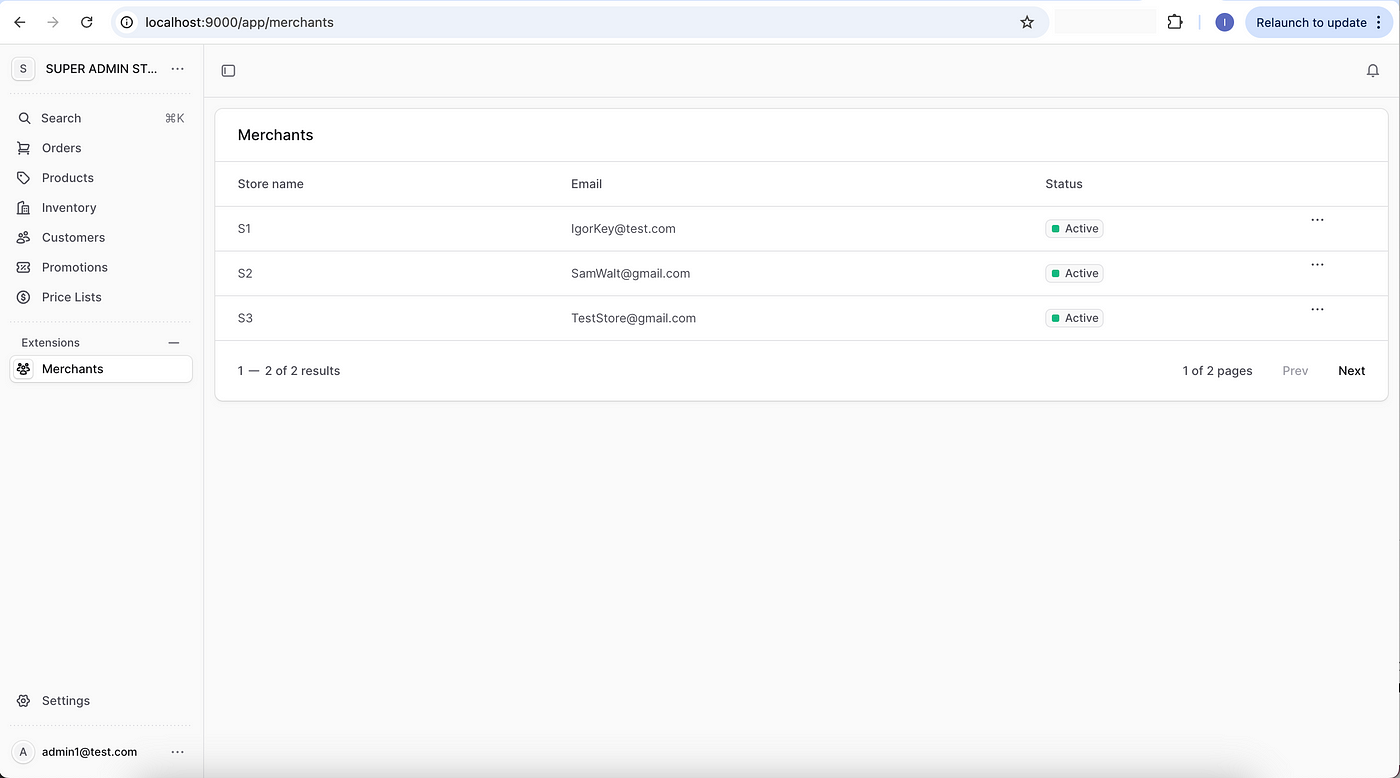1400x778 pixels.
Task: Click the Prev pagination button
Action: click(x=1295, y=371)
